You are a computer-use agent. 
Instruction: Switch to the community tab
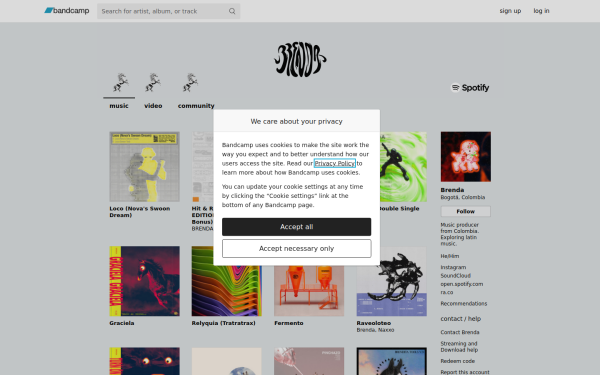(x=196, y=106)
